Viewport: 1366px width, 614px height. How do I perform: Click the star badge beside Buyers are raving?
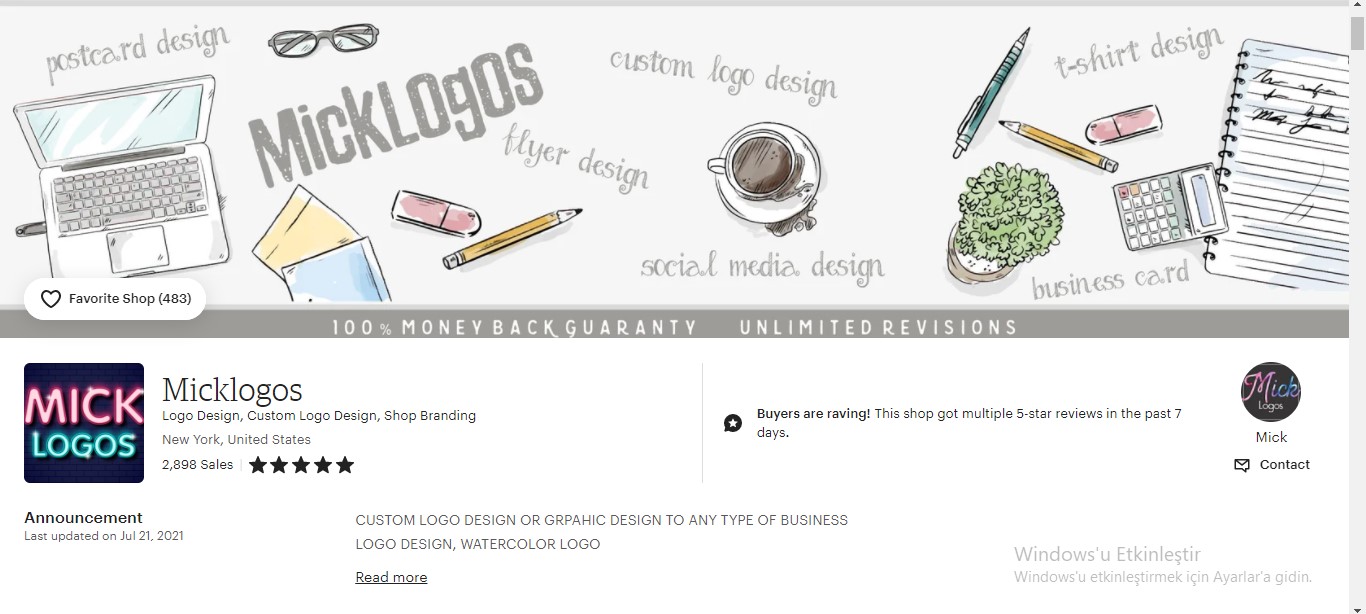(x=733, y=423)
